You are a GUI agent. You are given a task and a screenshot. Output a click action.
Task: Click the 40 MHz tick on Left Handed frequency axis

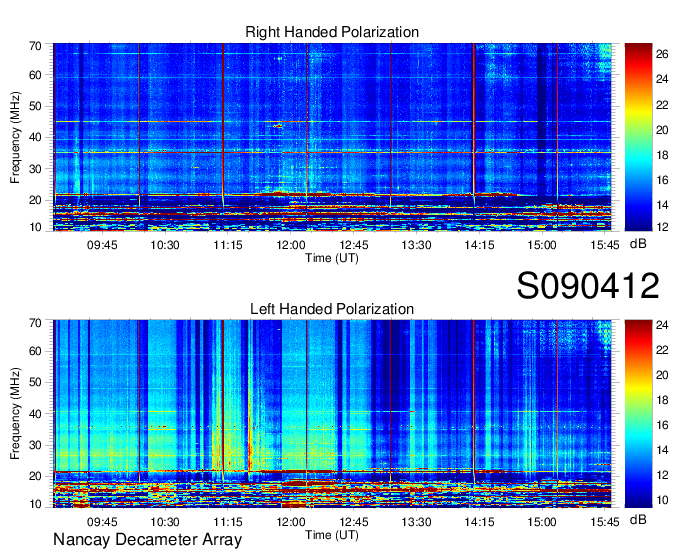pos(35,414)
